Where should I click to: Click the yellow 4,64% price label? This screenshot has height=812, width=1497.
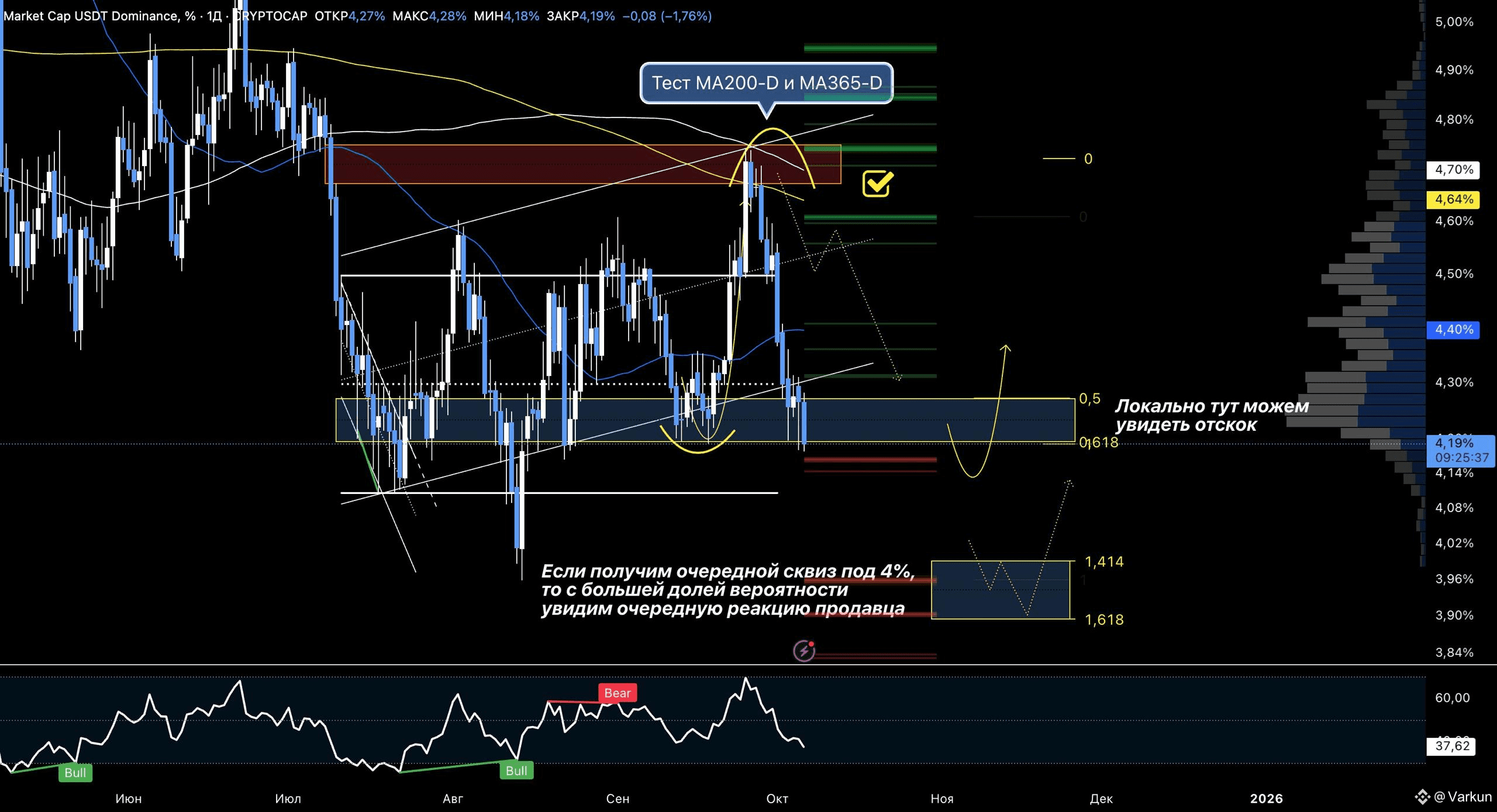pos(1453,199)
